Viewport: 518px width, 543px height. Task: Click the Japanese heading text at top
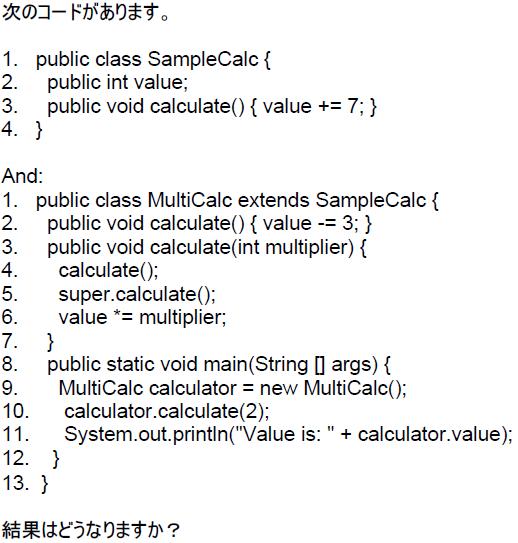[86, 12]
